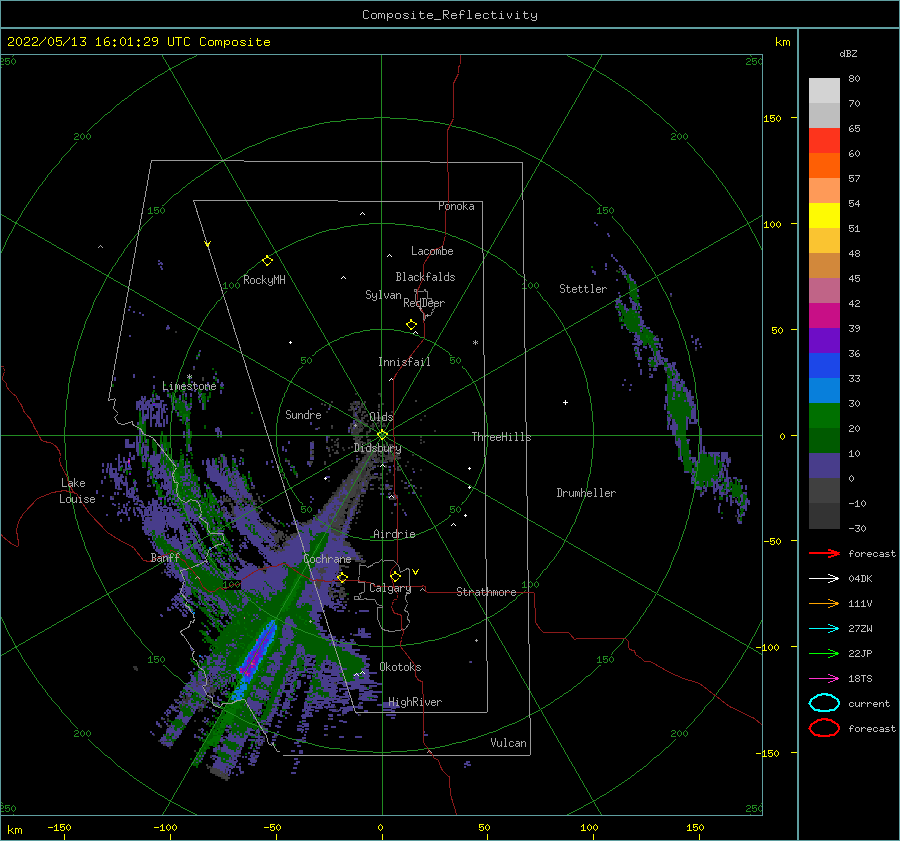Click the light grey 70-80 dBZ swatch
This screenshot has height=841, width=900.
tap(824, 91)
